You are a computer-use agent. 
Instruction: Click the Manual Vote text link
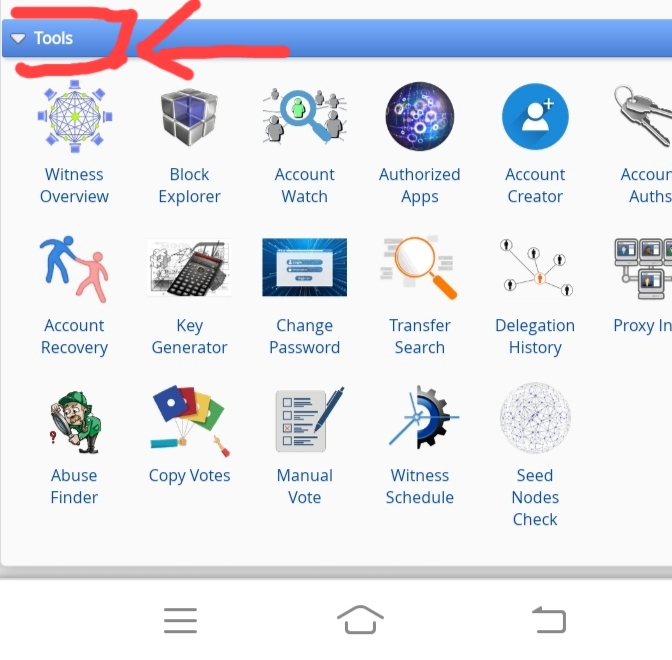point(304,486)
